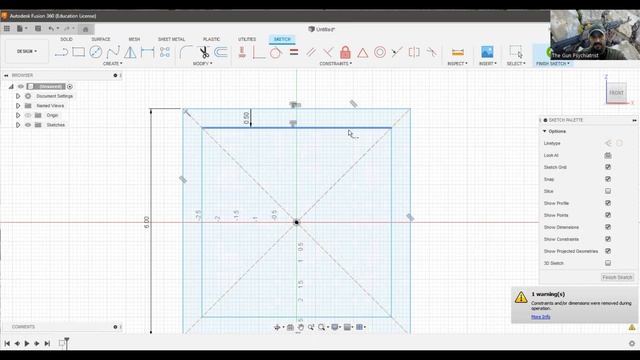The height and width of the screenshot is (360, 640).
Task: Open the DESIGN workspace dropdown
Action: (27, 51)
